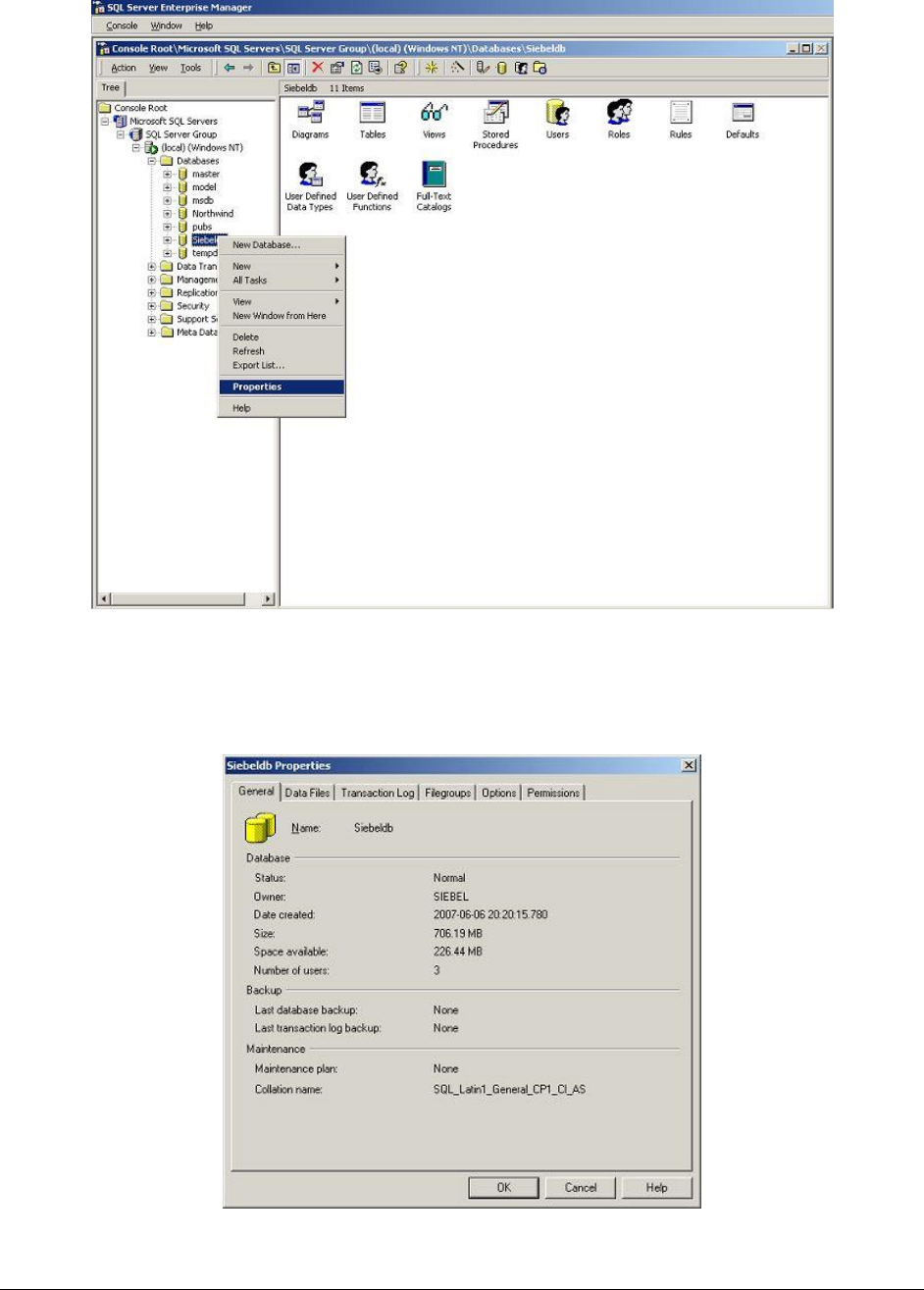Open the Rules icon
The height and width of the screenshot is (1290, 924).
click(x=681, y=114)
